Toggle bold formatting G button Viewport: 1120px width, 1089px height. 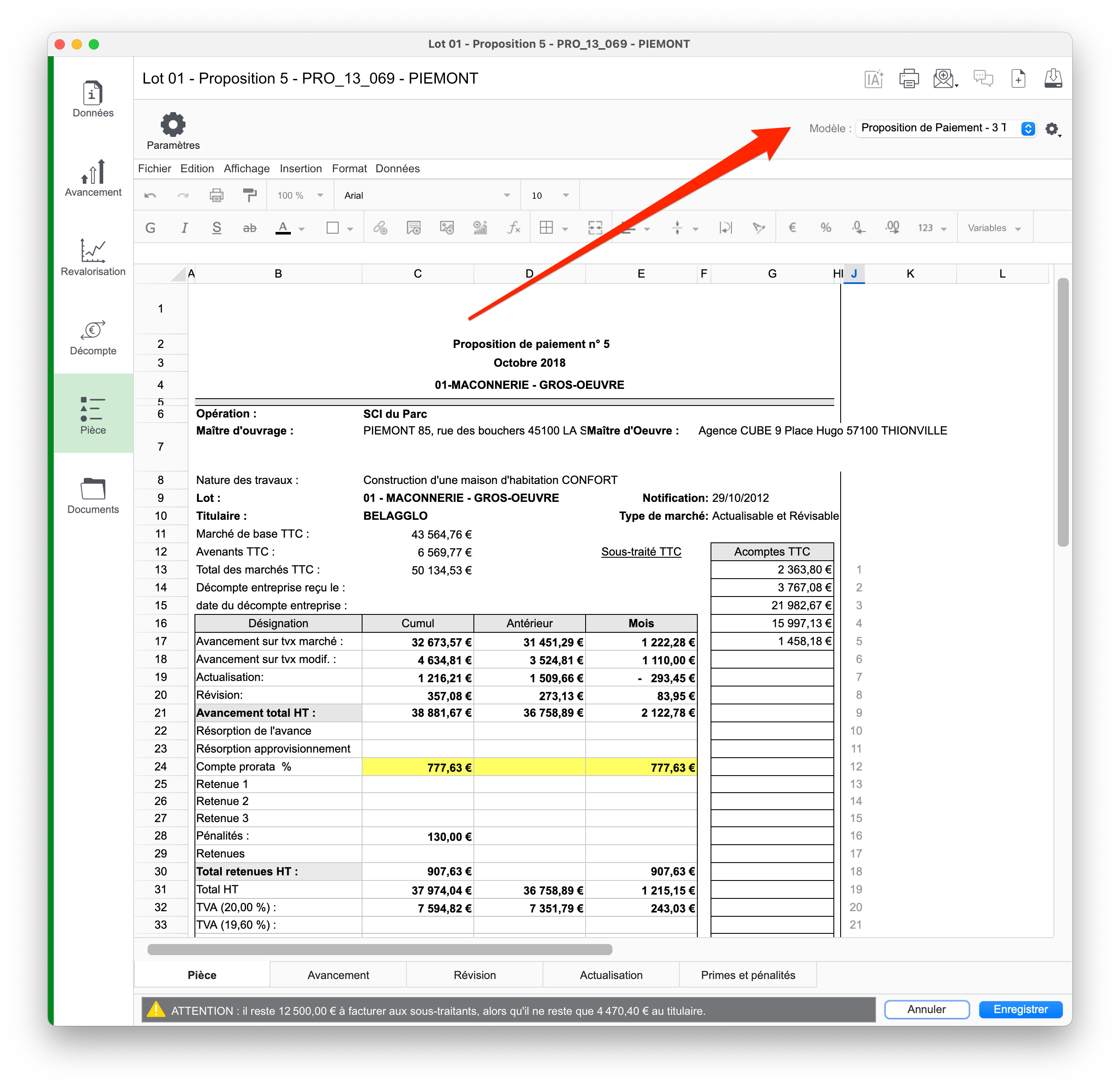point(151,228)
